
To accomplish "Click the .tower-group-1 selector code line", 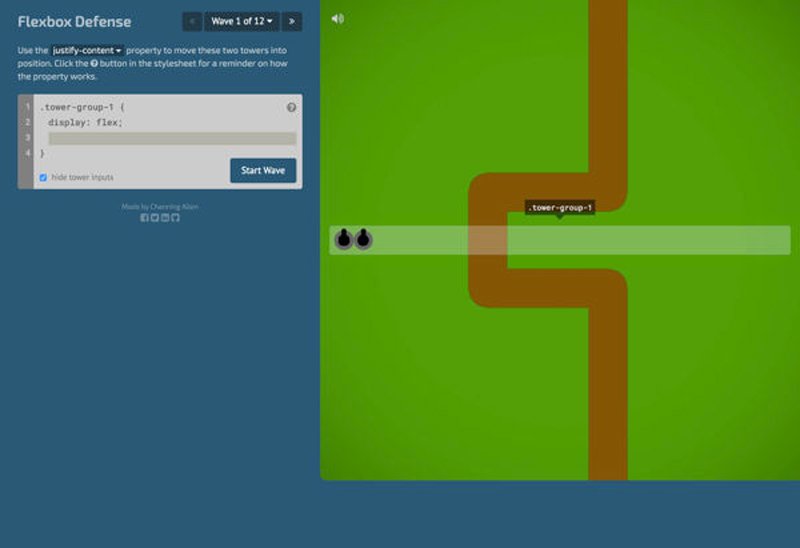I will click(82, 107).
